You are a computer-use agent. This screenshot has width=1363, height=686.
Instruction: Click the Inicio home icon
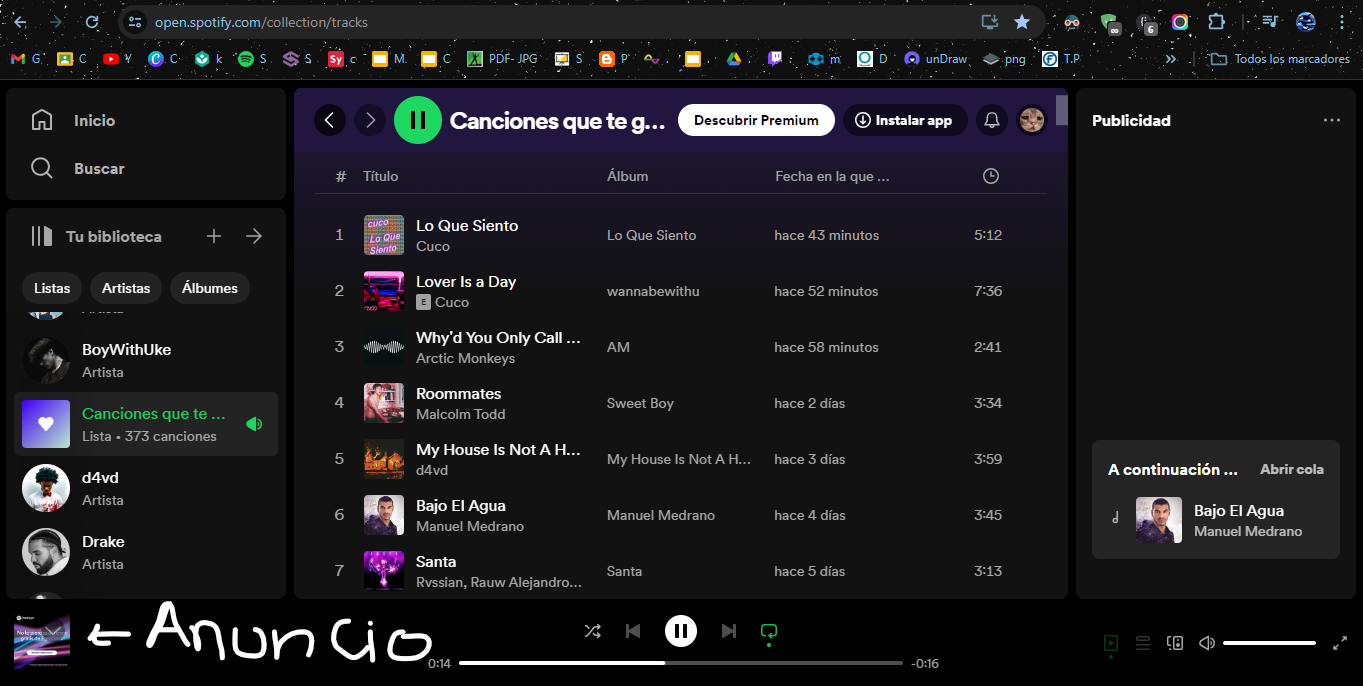pyautogui.click(x=42, y=119)
